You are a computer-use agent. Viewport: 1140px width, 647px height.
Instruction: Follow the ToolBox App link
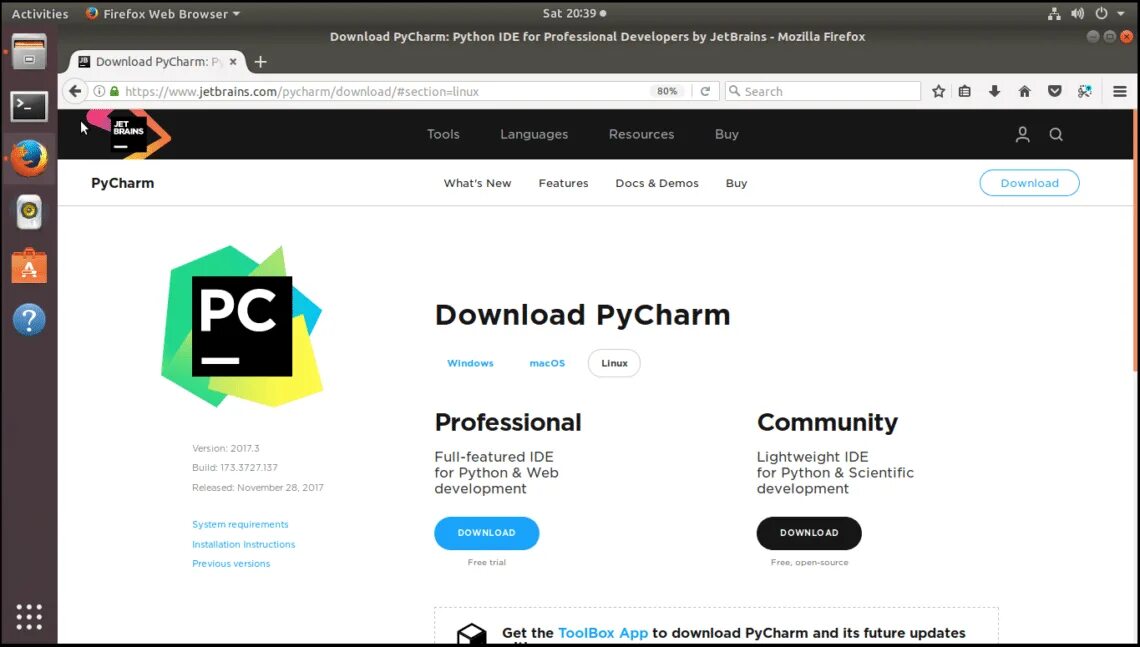coord(603,633)
